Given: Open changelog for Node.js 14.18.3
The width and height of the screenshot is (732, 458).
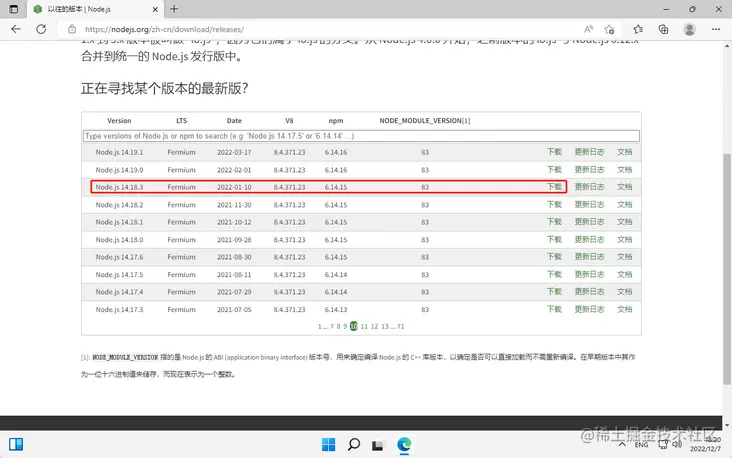Looking at the screenshot, I should click(589, 187).
